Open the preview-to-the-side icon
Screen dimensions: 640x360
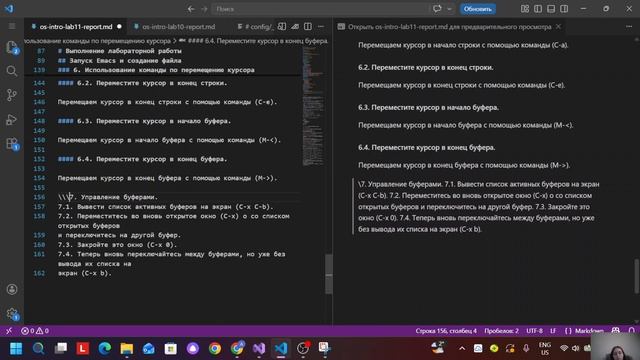point(282,27)
